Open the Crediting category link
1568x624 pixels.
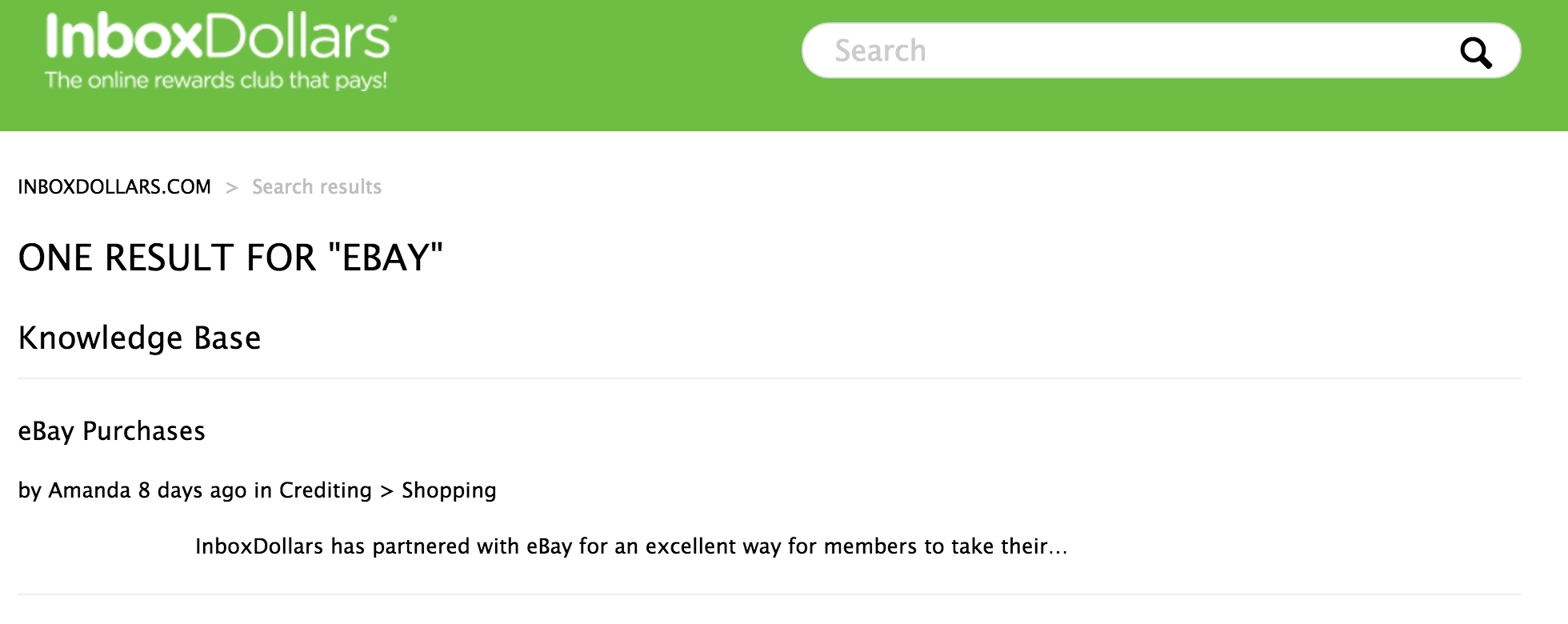pyautogui.click(x=326, y=490)
